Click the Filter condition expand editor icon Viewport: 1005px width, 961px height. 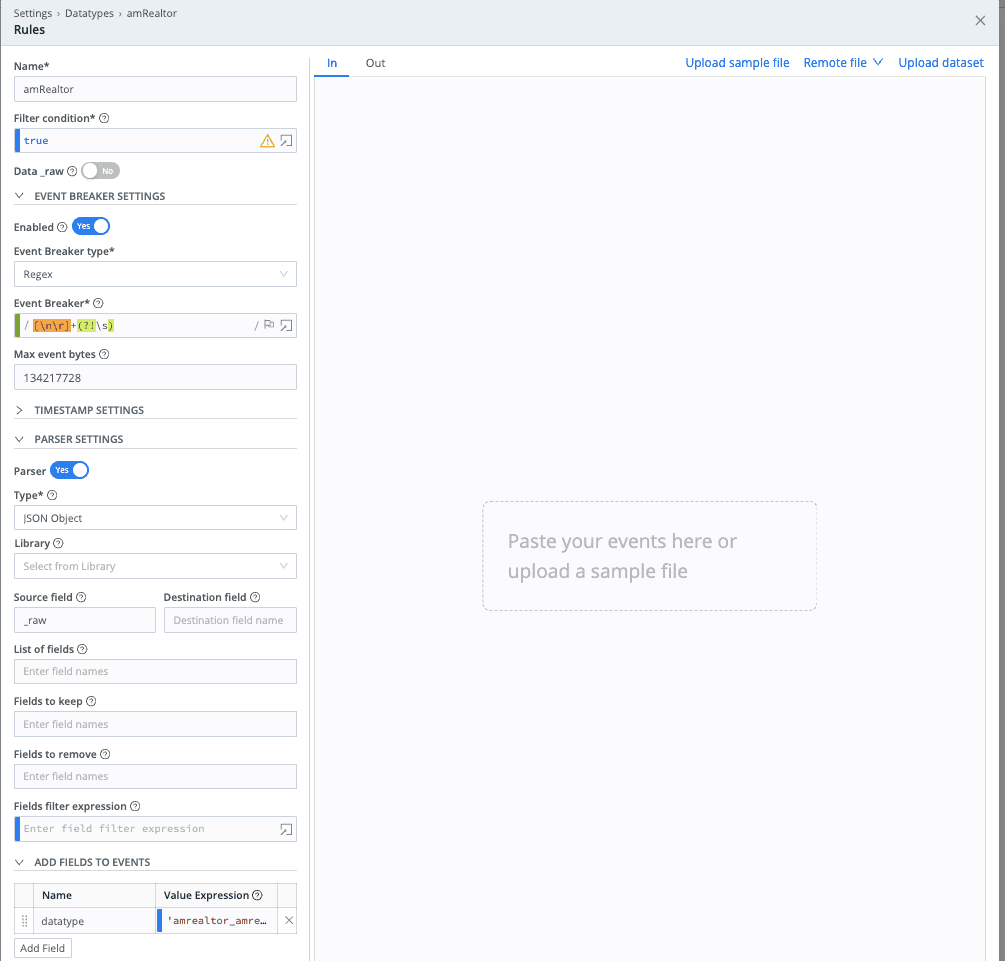coord(286,141)
